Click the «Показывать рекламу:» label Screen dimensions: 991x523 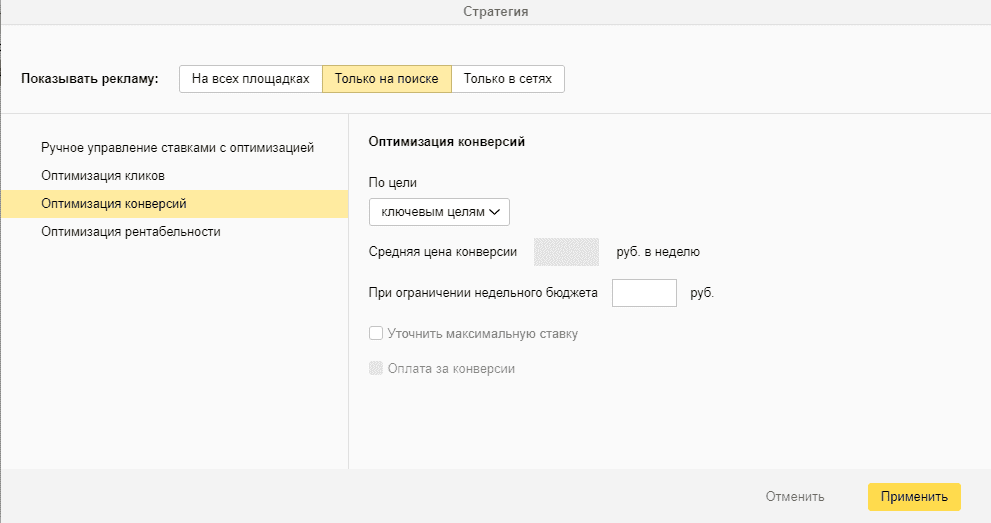pos(90,79)
